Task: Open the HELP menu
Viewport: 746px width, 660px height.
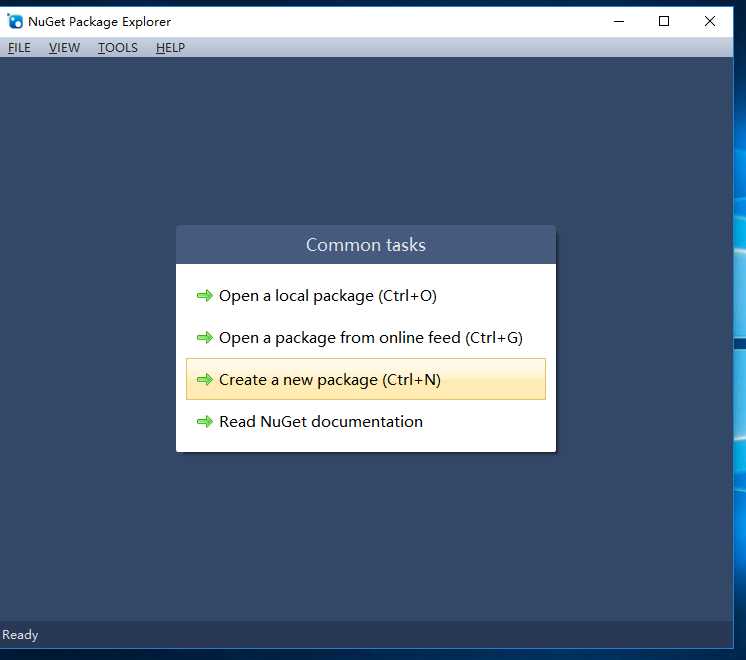Action: pos(170,48)
